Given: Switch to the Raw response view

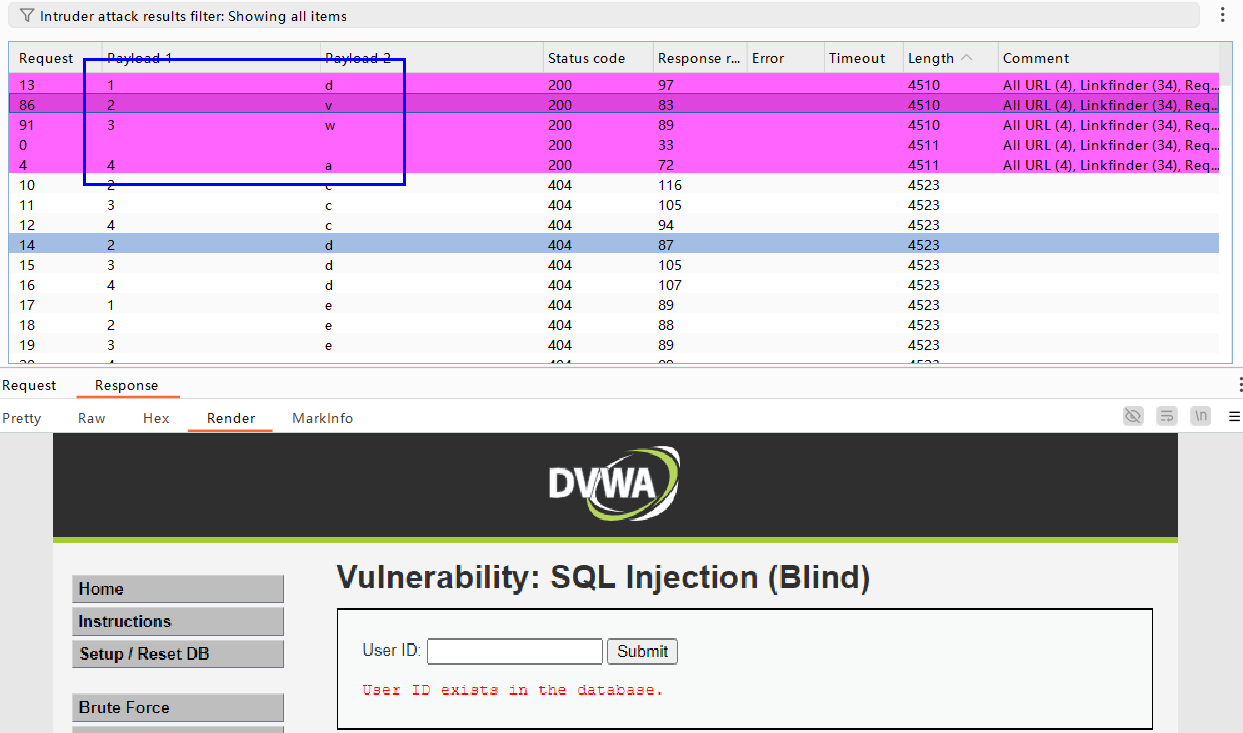Looking at the screenshot, I should point(91,418).
